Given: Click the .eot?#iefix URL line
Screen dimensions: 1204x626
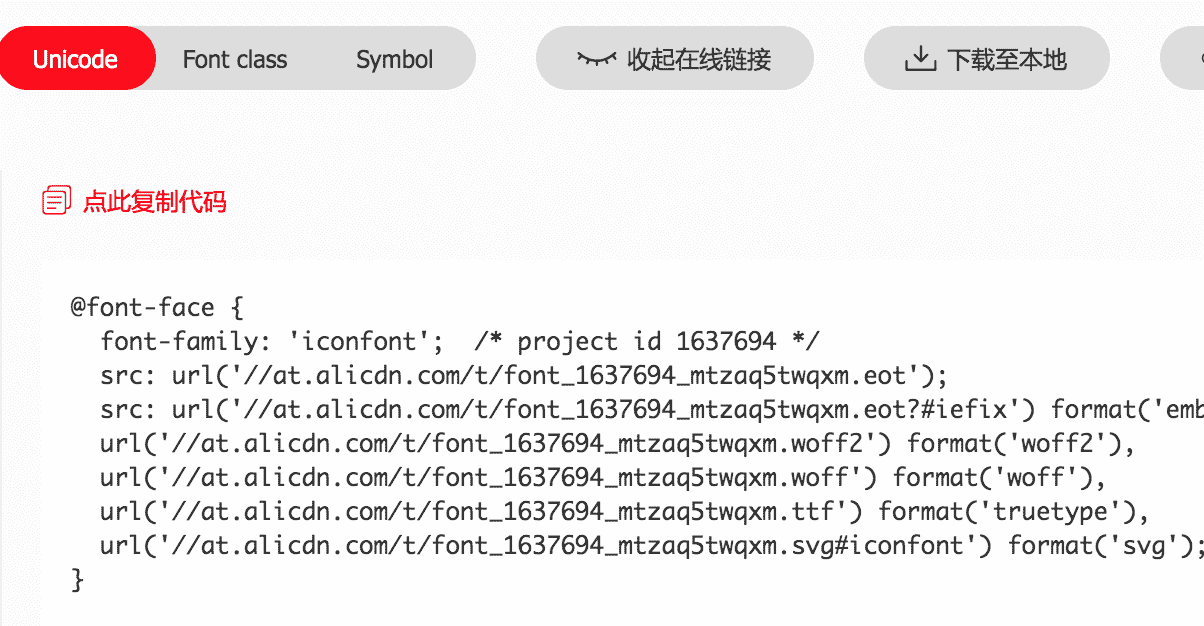Looking at the screenshot, I should coord(600,410).
